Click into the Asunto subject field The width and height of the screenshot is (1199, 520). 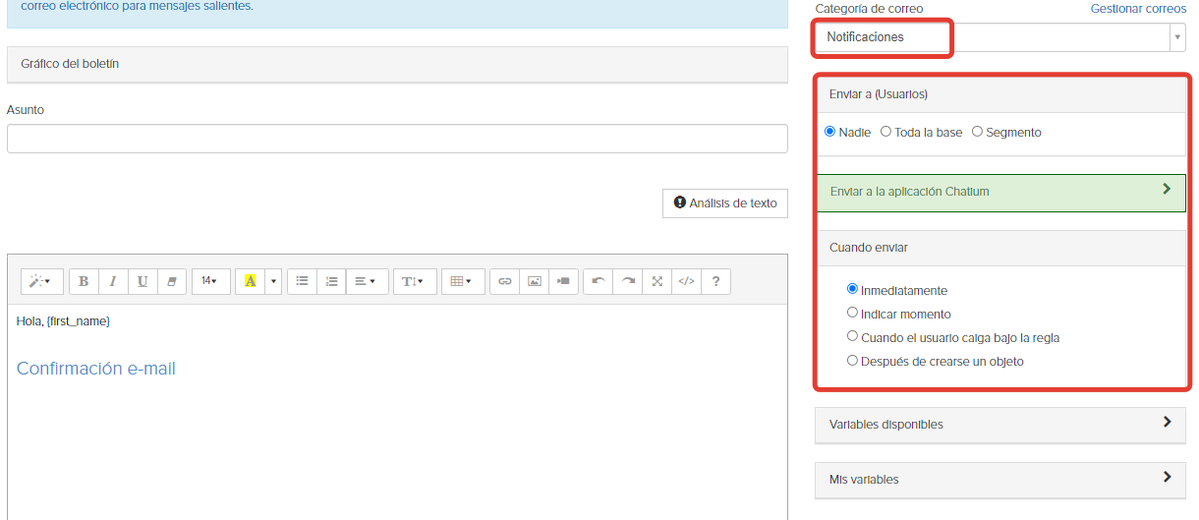[397, 138]
